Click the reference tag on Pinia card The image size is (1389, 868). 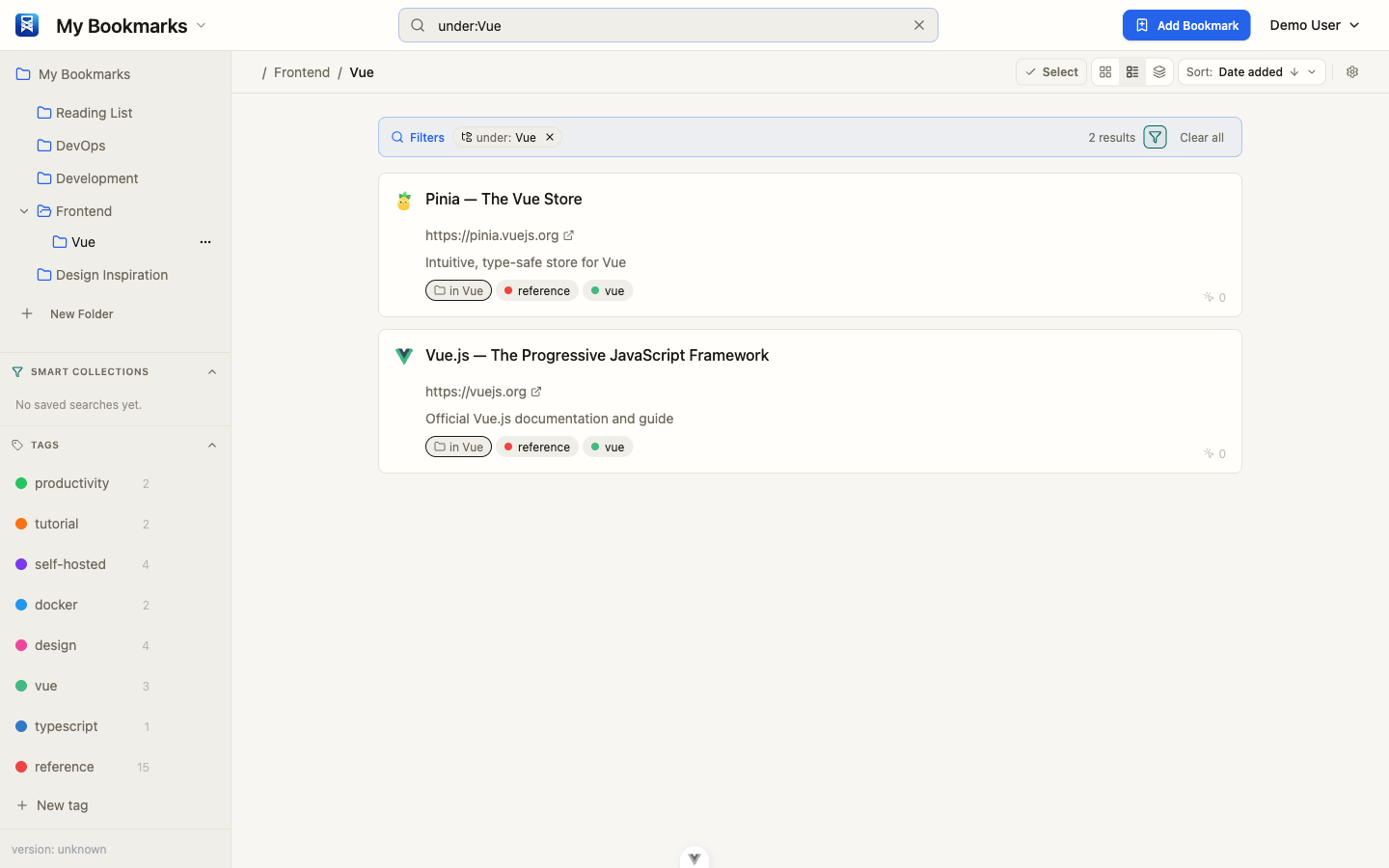click(x=537, y=290)
